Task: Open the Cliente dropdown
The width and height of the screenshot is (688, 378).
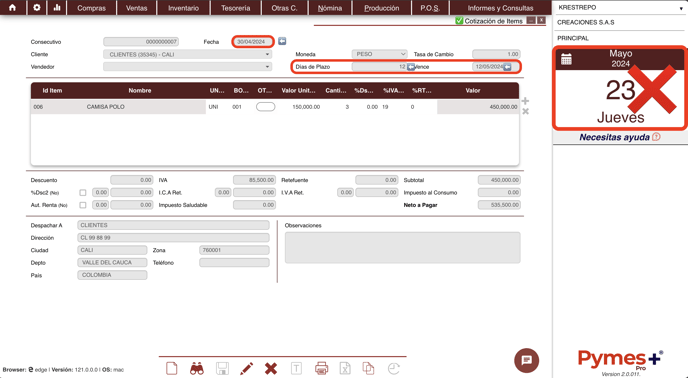Action: [187, 54]
